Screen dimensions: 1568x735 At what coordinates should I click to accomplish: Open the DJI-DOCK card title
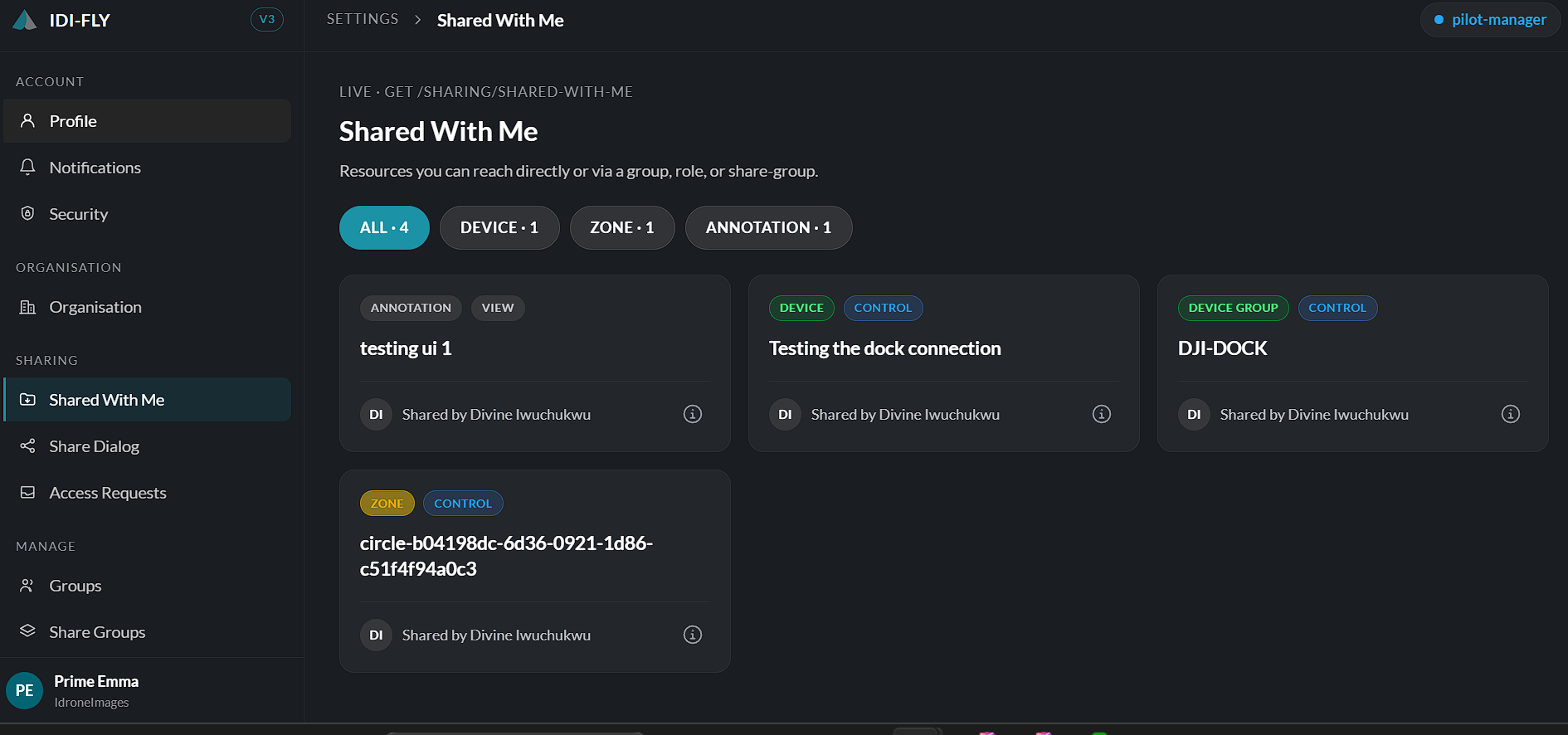coord(1222,348)
